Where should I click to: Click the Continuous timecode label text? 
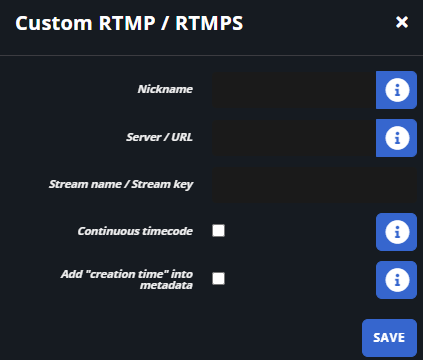135,231
